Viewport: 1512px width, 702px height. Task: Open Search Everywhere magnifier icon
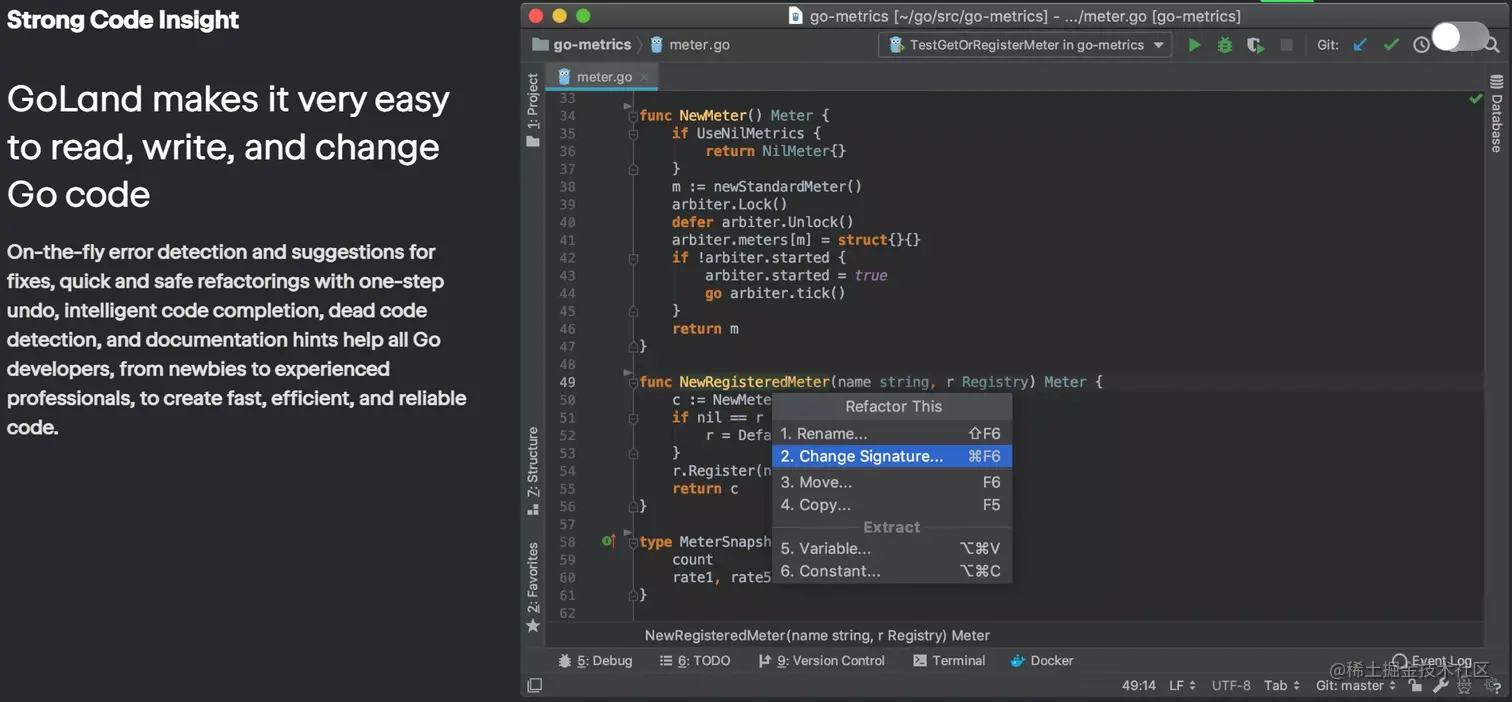pos(1491,45)
